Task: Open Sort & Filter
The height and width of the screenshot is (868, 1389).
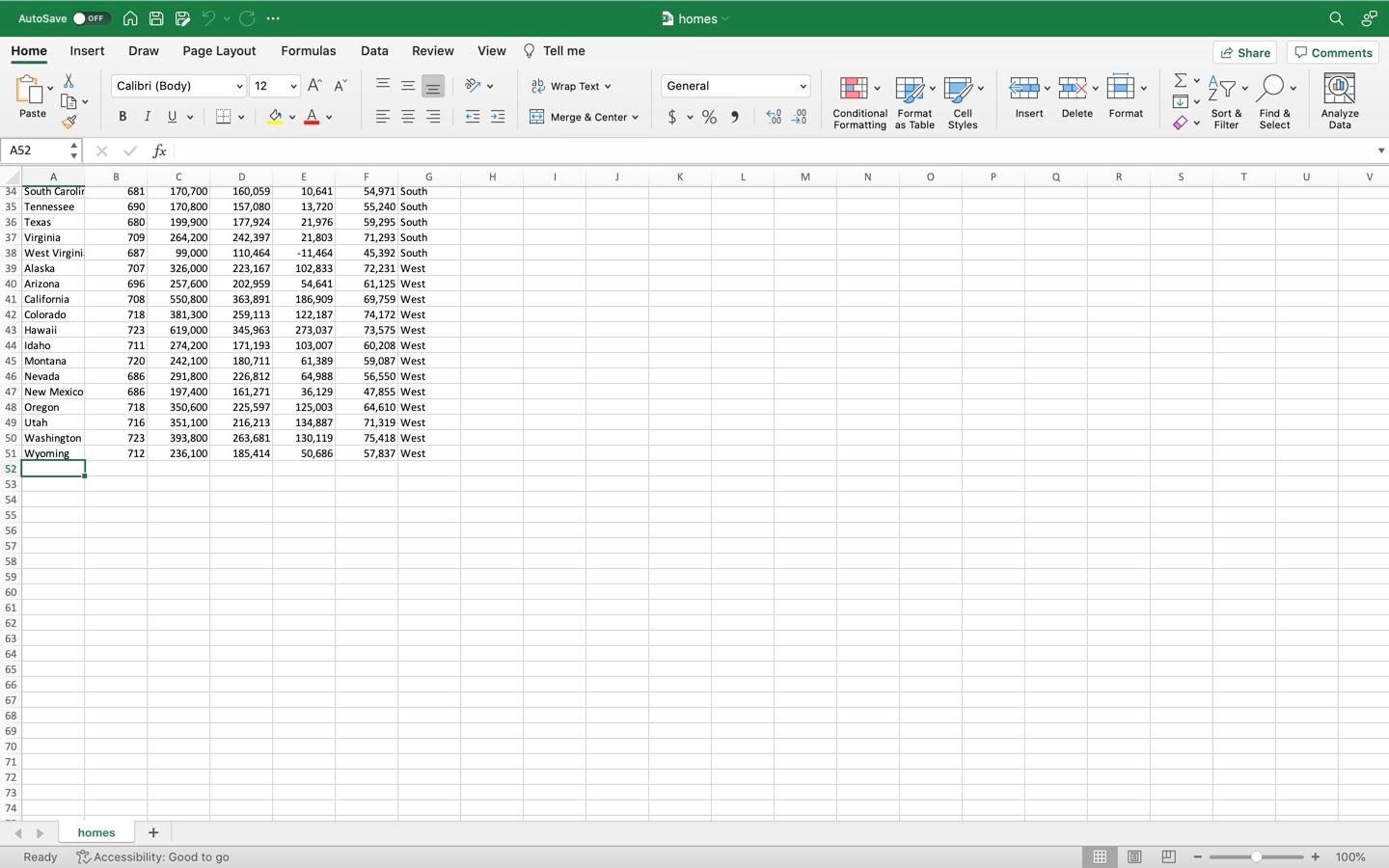Action: tap(1226, 101)
